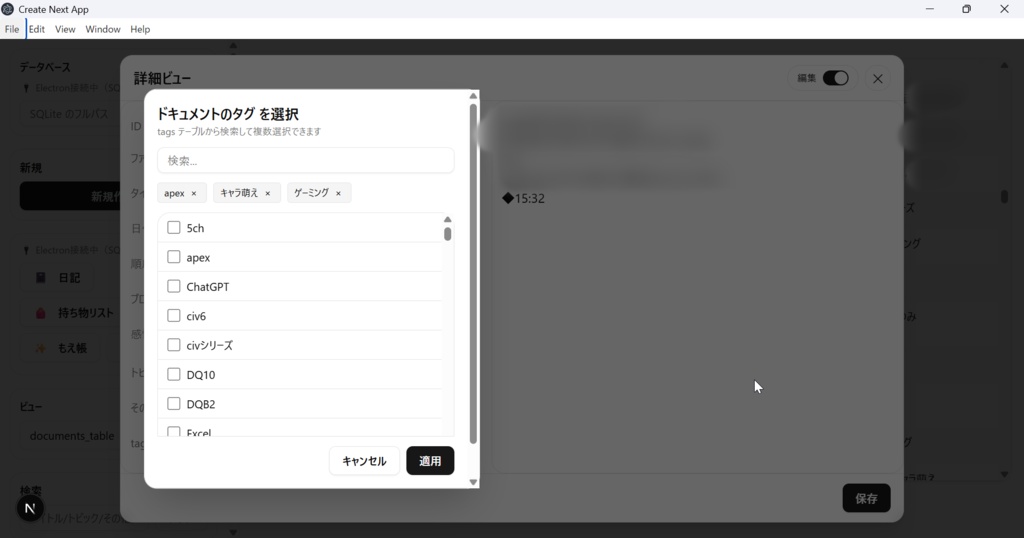Image resolution: width=1024 pixels, height=538 pixels.
Task: Open the もえ帳 sidebar item
Action: point(62,349)
